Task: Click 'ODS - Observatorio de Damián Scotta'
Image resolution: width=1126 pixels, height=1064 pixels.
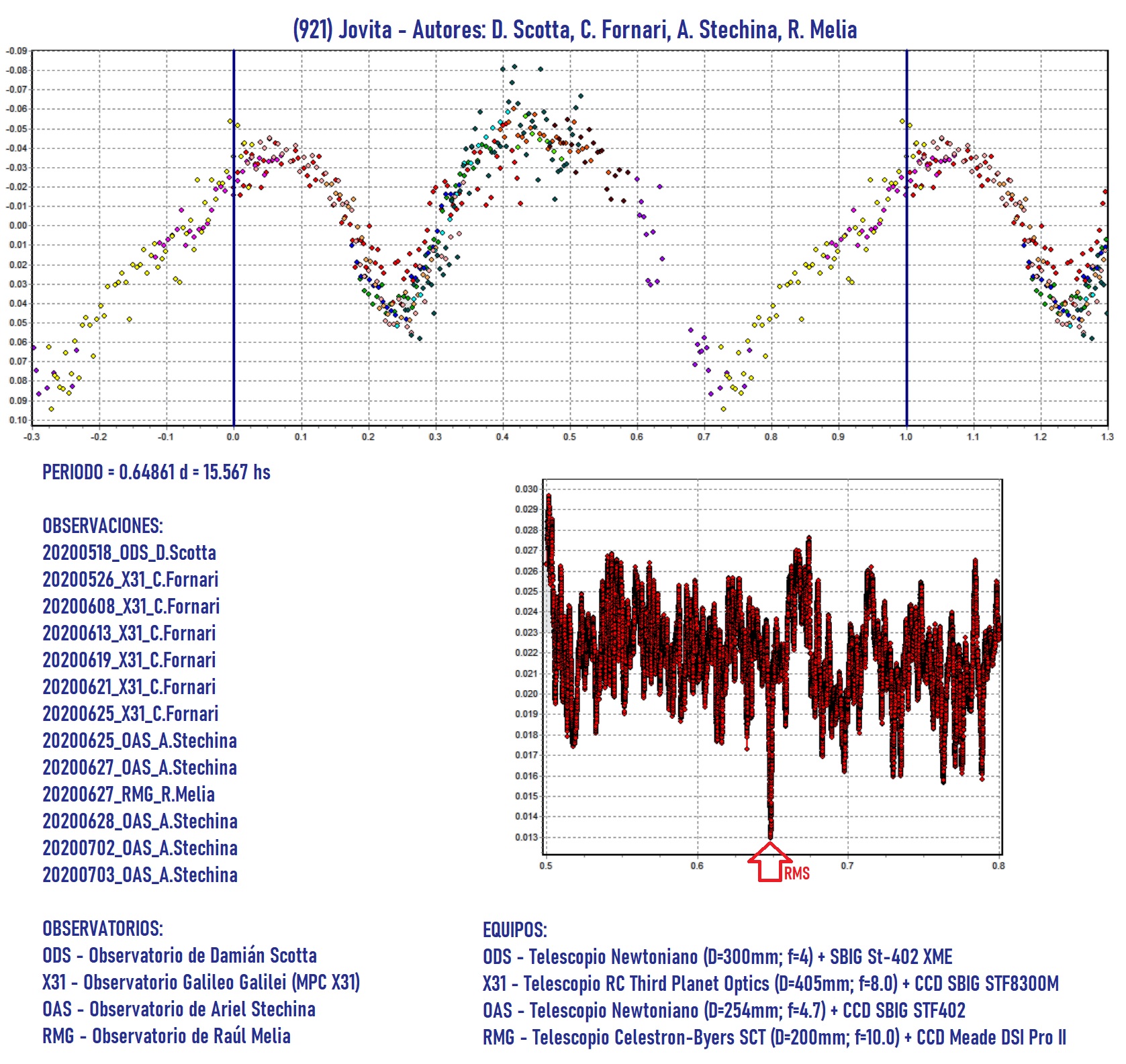Action: pyautogui.click(x=179, y=955)
